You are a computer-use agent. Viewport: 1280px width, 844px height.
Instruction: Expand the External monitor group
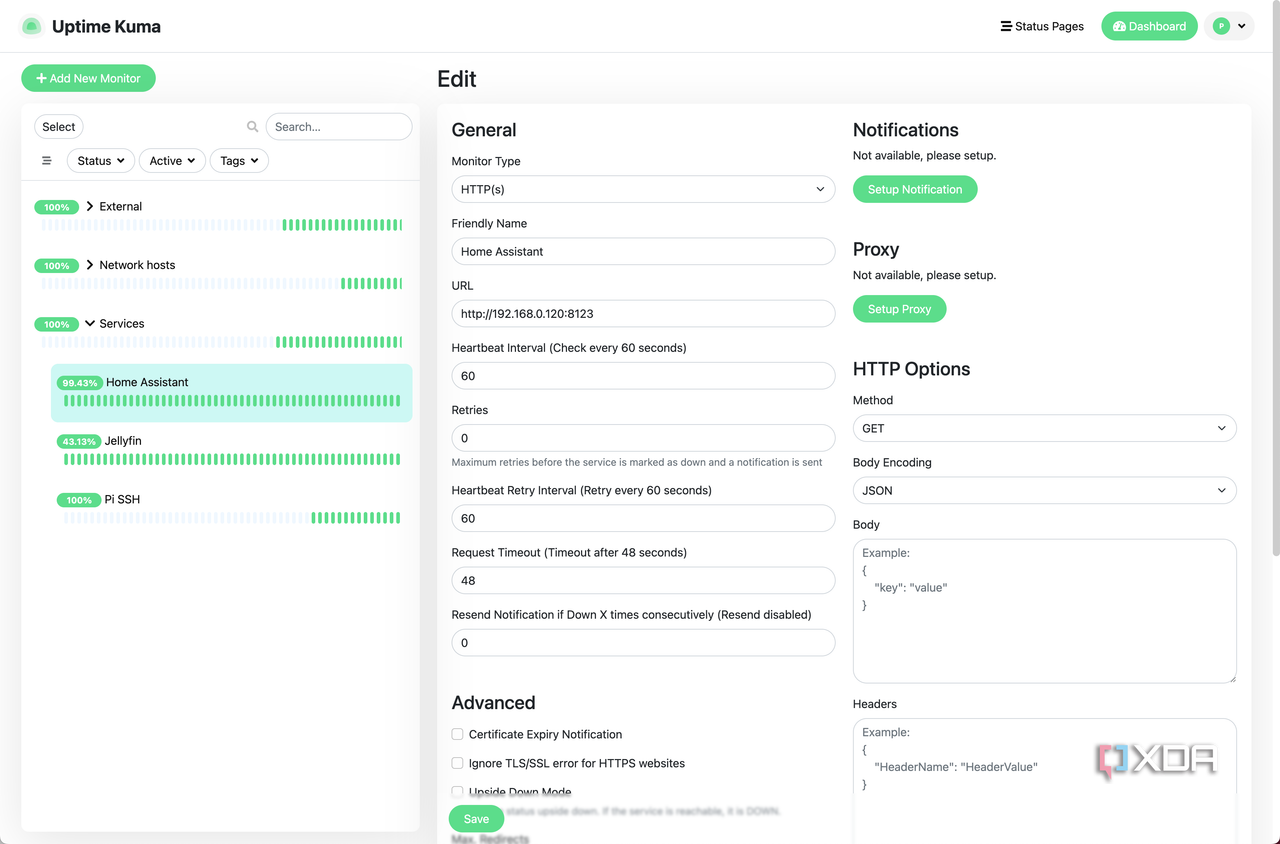90,206
